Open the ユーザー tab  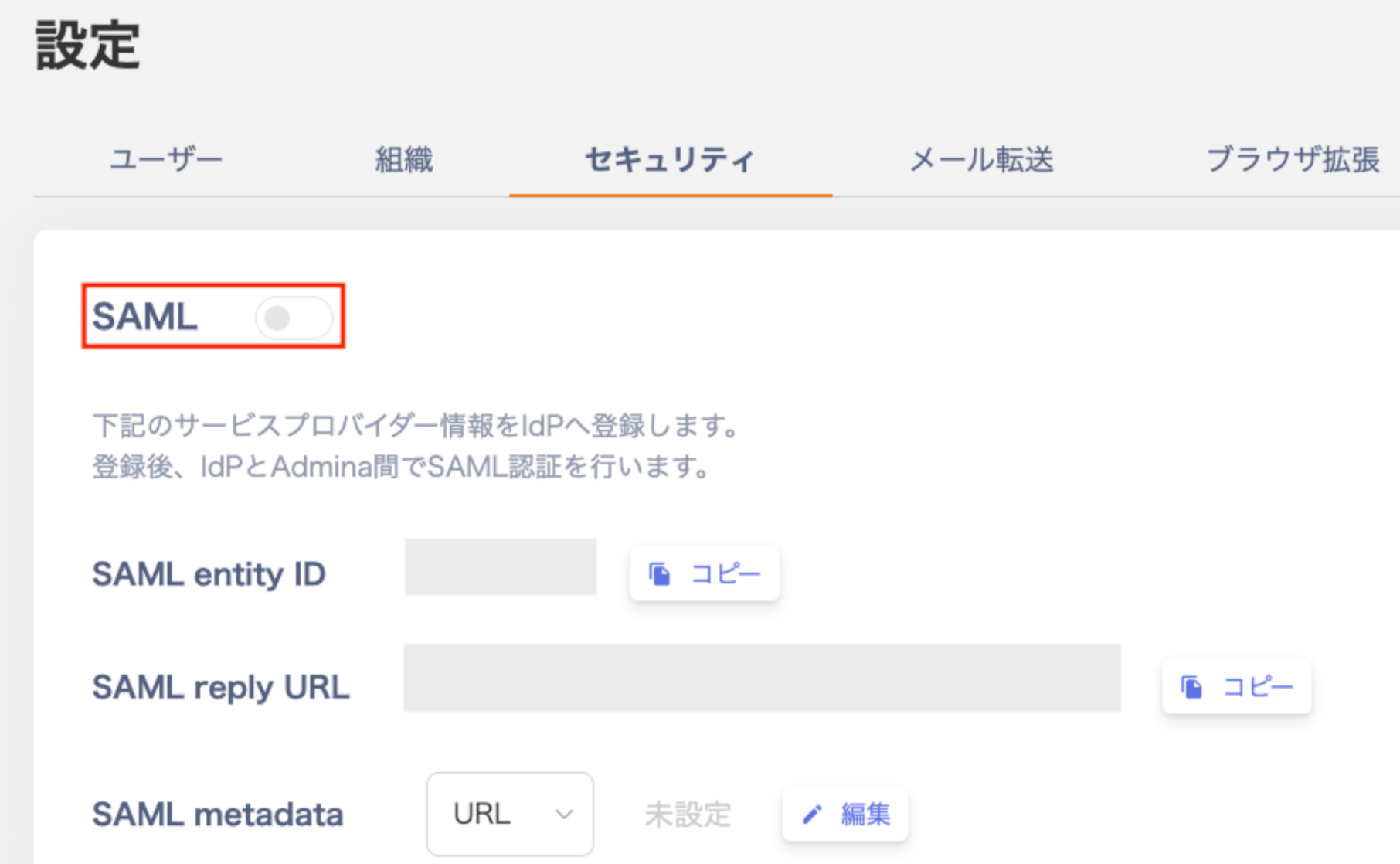[166, 160]
